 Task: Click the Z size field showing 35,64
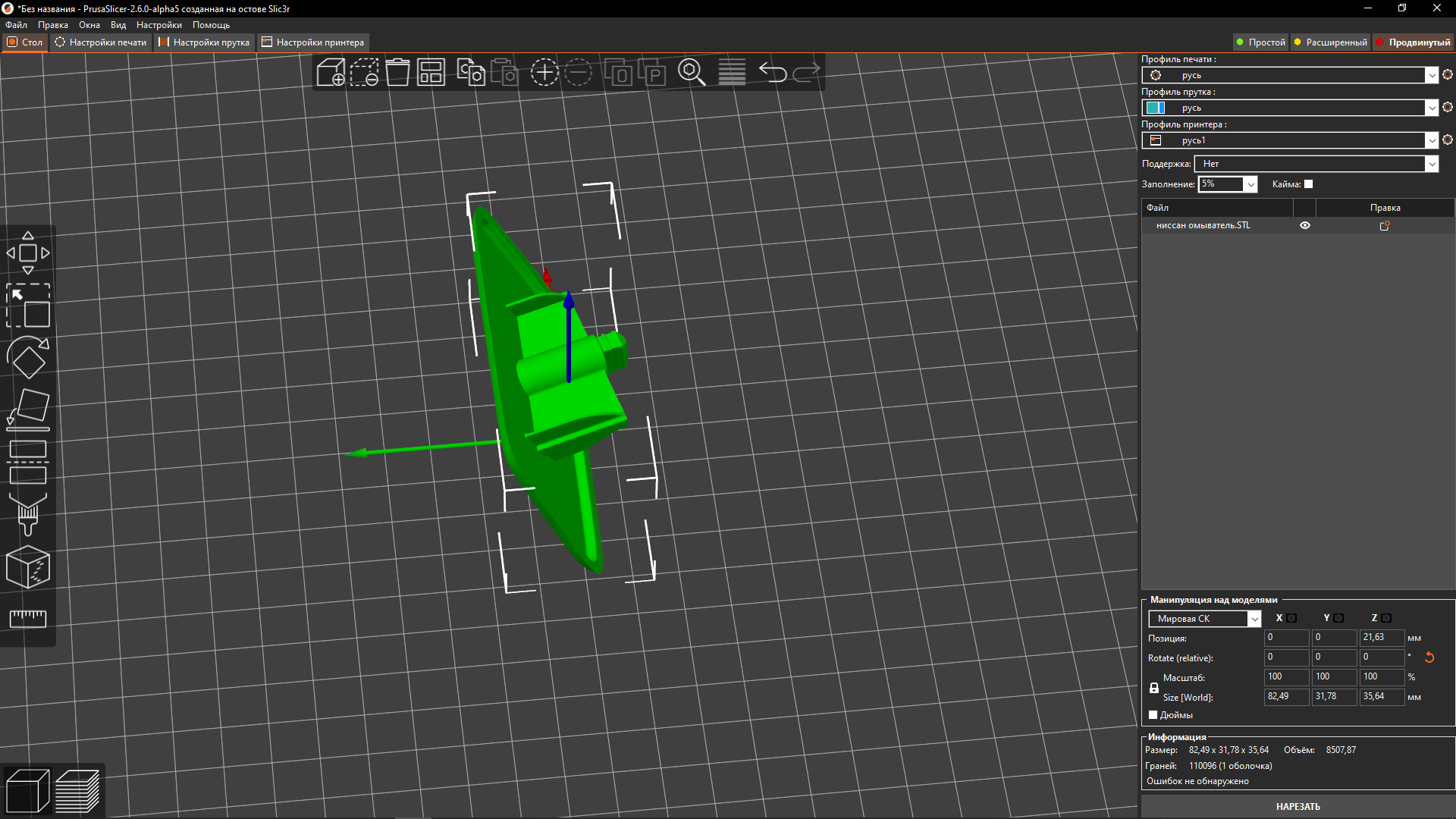click(1382, 697)
